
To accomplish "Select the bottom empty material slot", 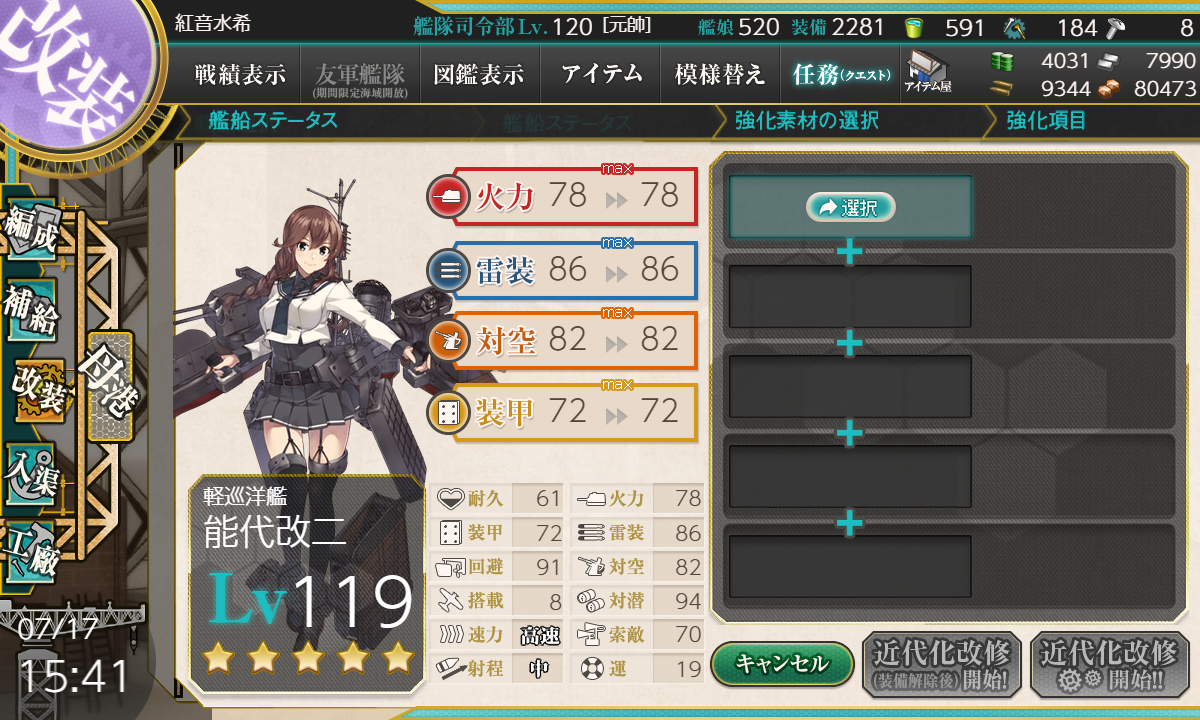I will pos(850,567).
